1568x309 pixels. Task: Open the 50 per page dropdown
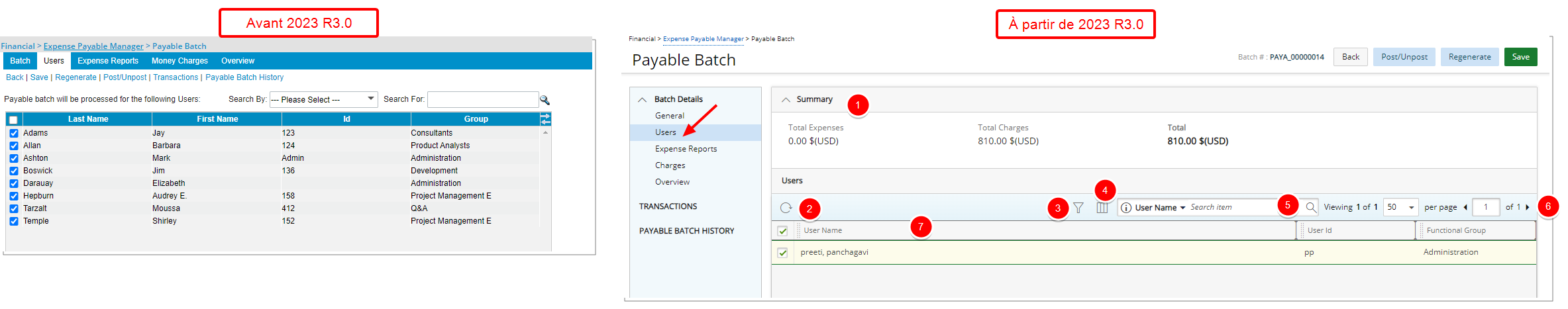coord(1400,207)
